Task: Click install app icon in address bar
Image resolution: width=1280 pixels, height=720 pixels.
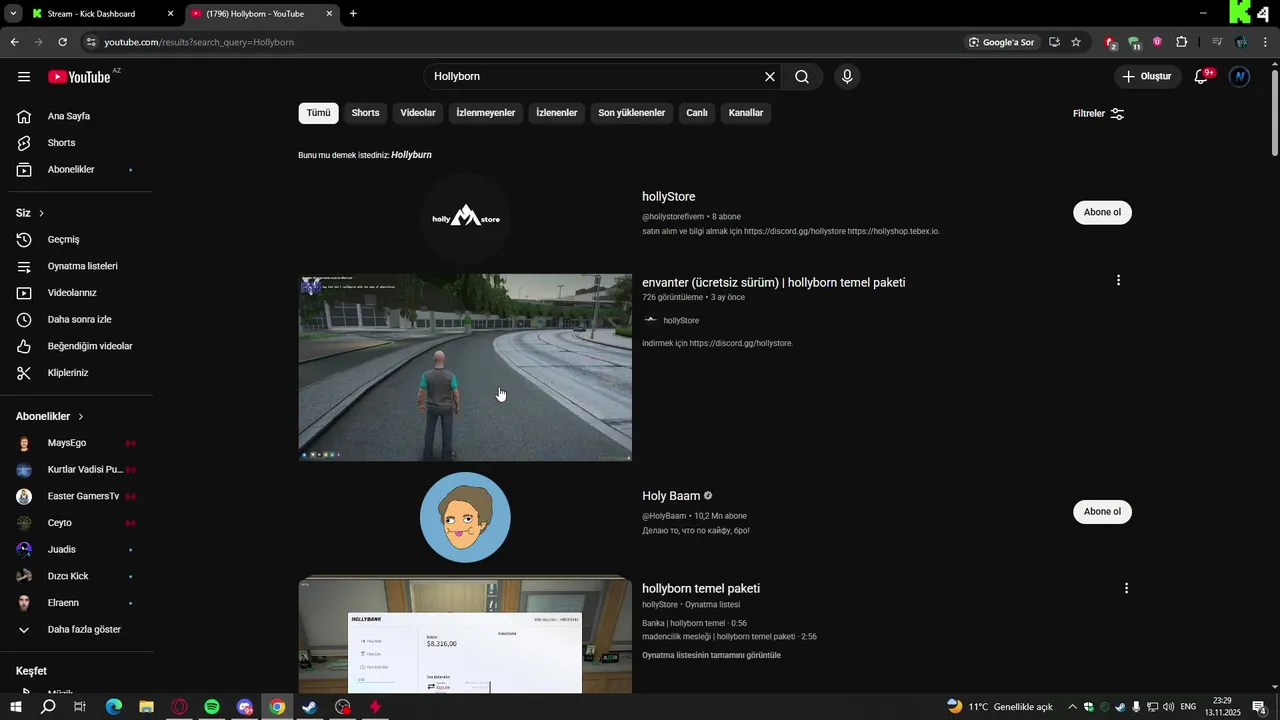Action: click(1054, 42)
